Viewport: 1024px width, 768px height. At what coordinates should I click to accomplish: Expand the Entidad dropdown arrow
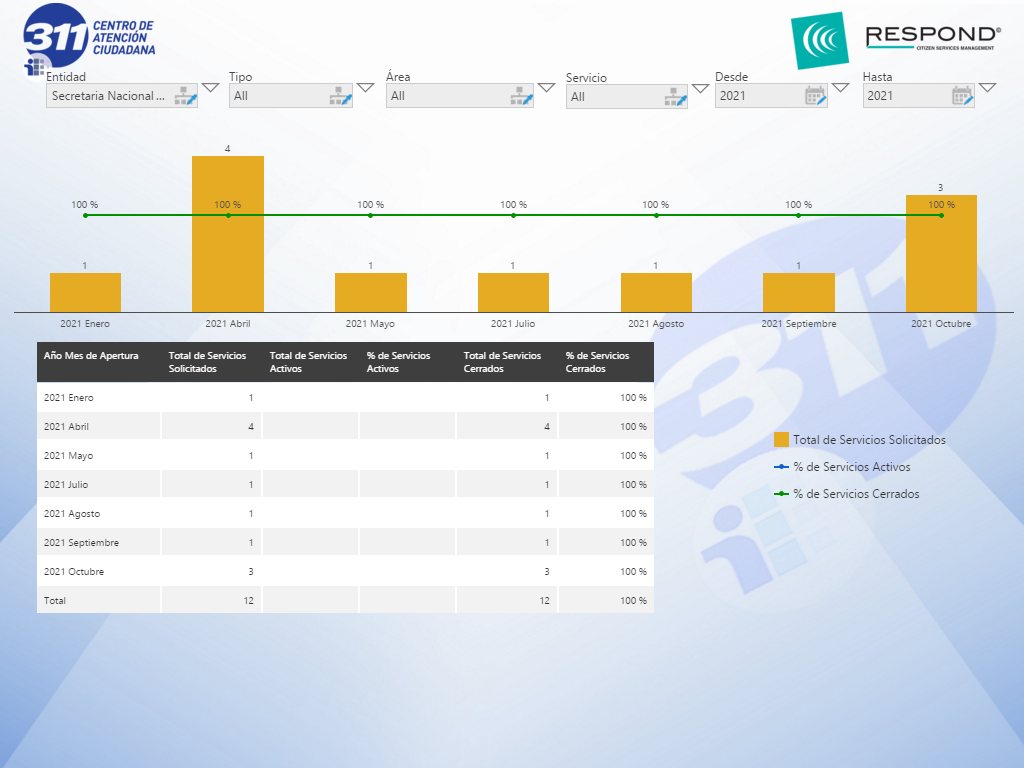[210, 88]
